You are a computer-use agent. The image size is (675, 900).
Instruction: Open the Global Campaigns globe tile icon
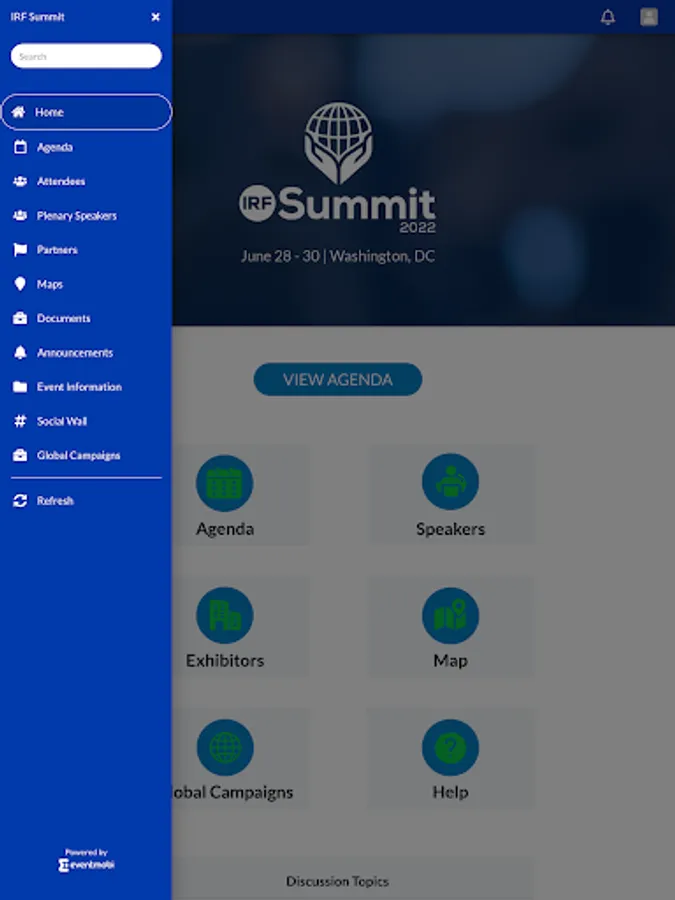tap(224, 747)
